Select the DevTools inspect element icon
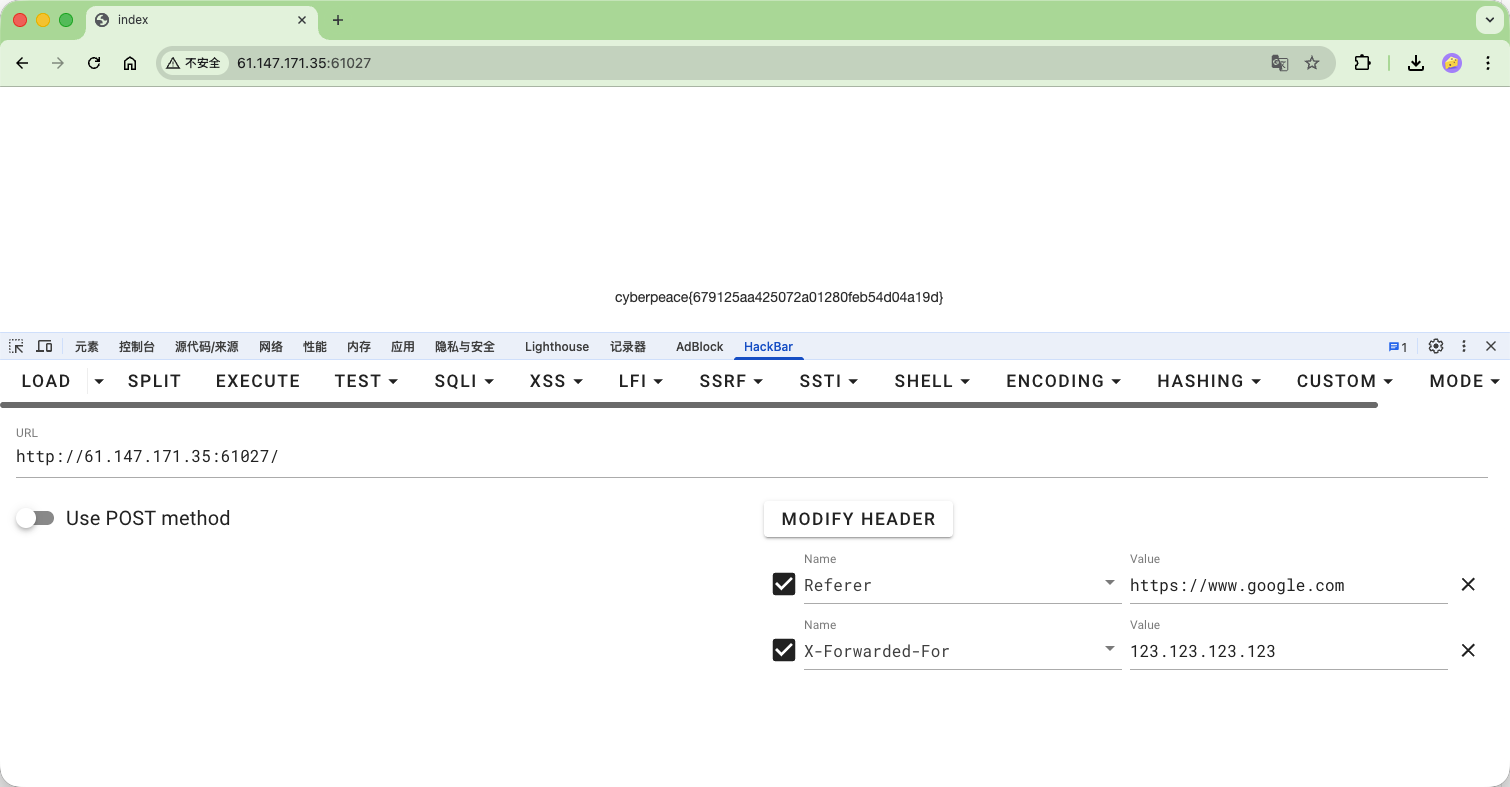 [x=16, y=346]
